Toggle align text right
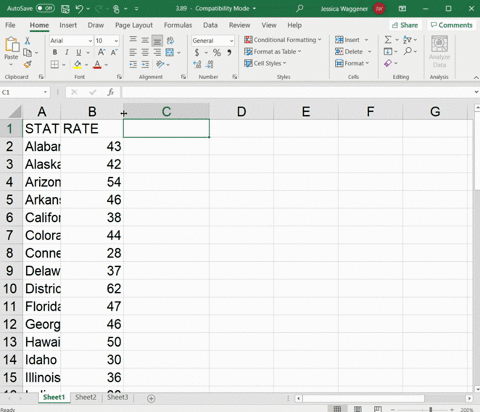 157,52
